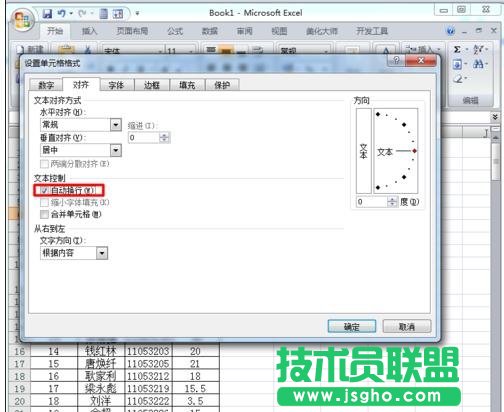Viewport: 504px width, 412px height.
Task: Expand the 水平对齐 horizontal alignment dropdown
Action: click(x=116, y=125)
